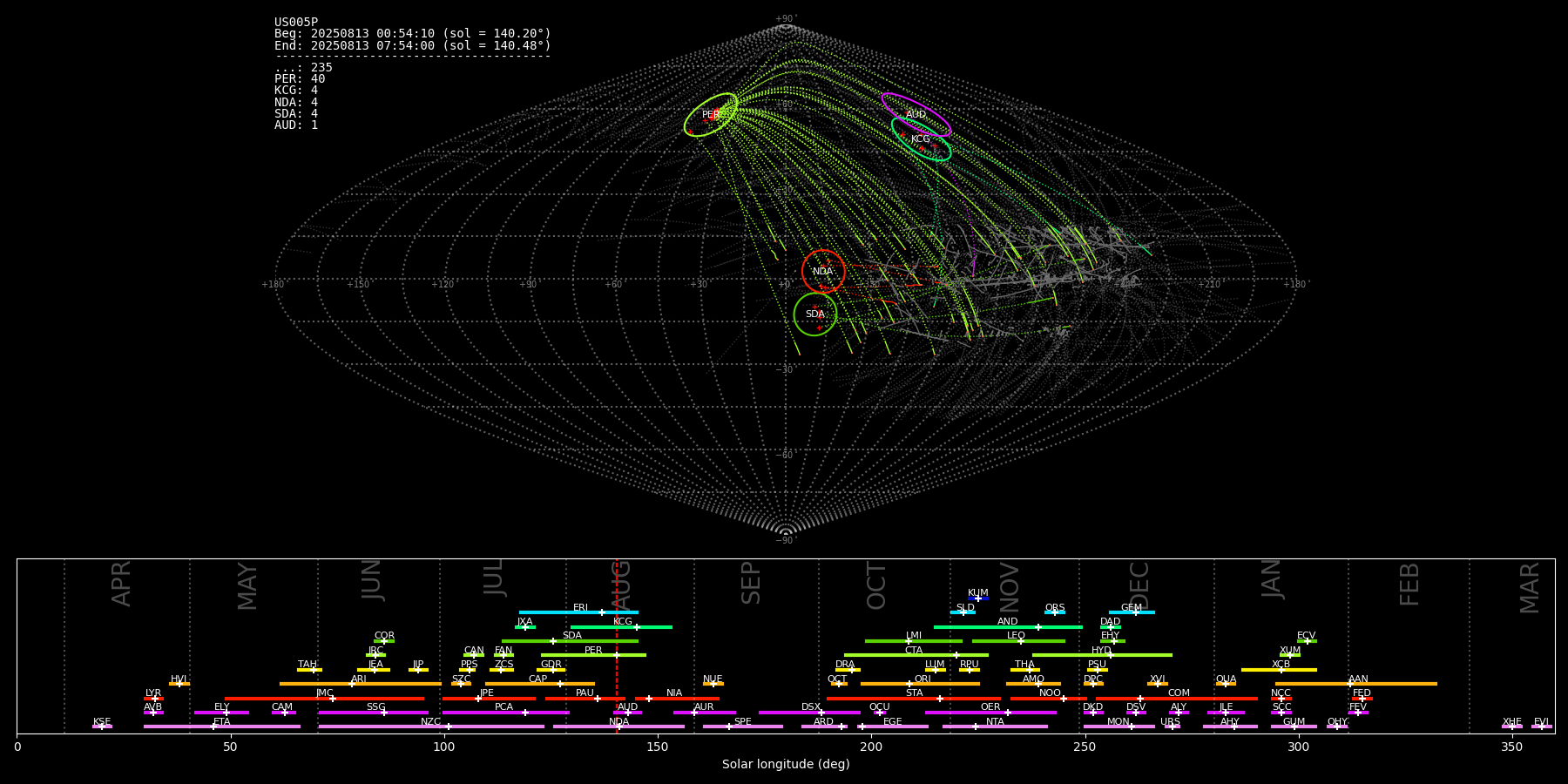Click the 'NDA: 4' count entry
This screenshot has width=1568, height=784.
click(296, 102)
